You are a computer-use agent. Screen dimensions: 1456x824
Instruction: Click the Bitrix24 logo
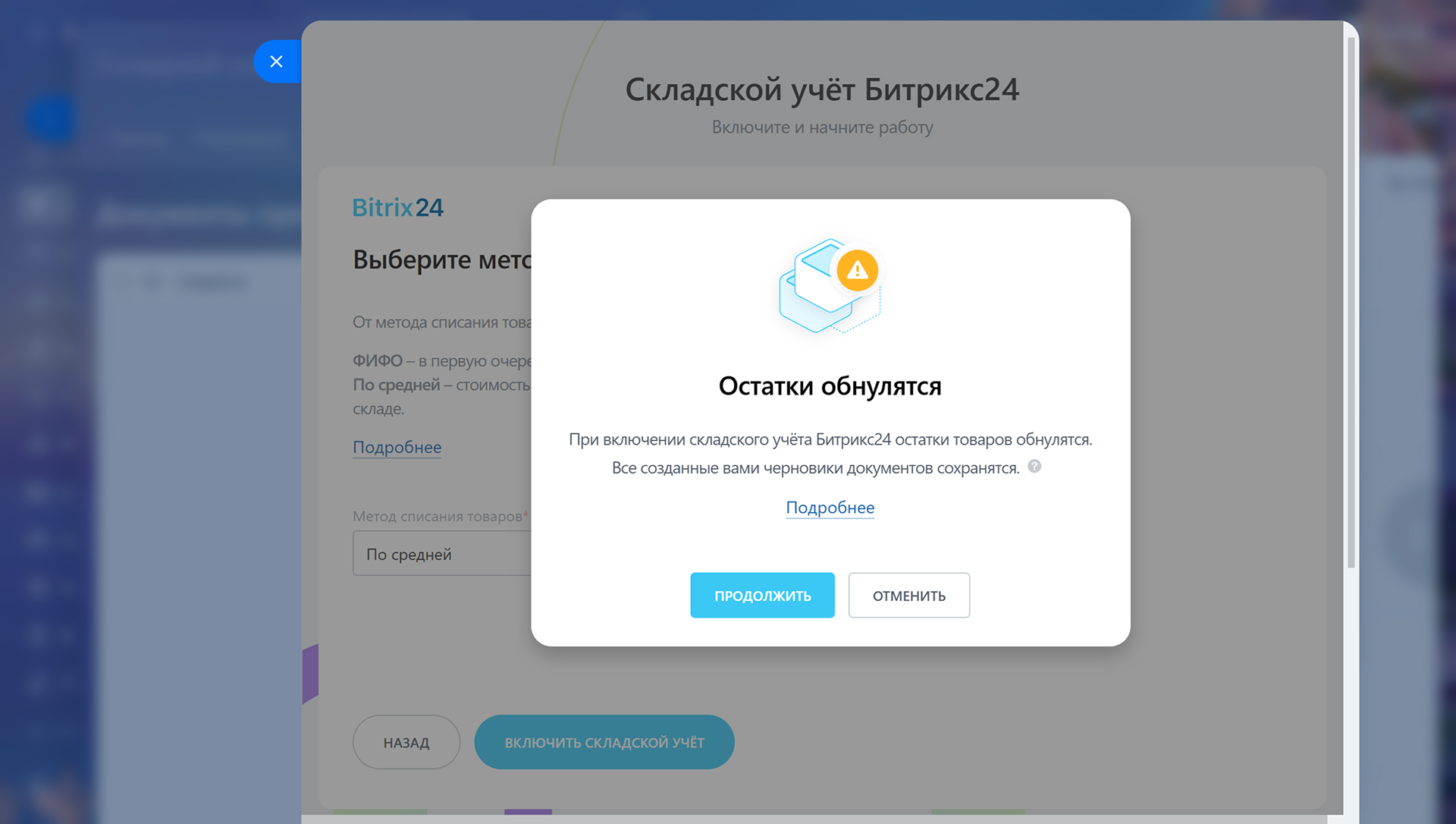398,207
